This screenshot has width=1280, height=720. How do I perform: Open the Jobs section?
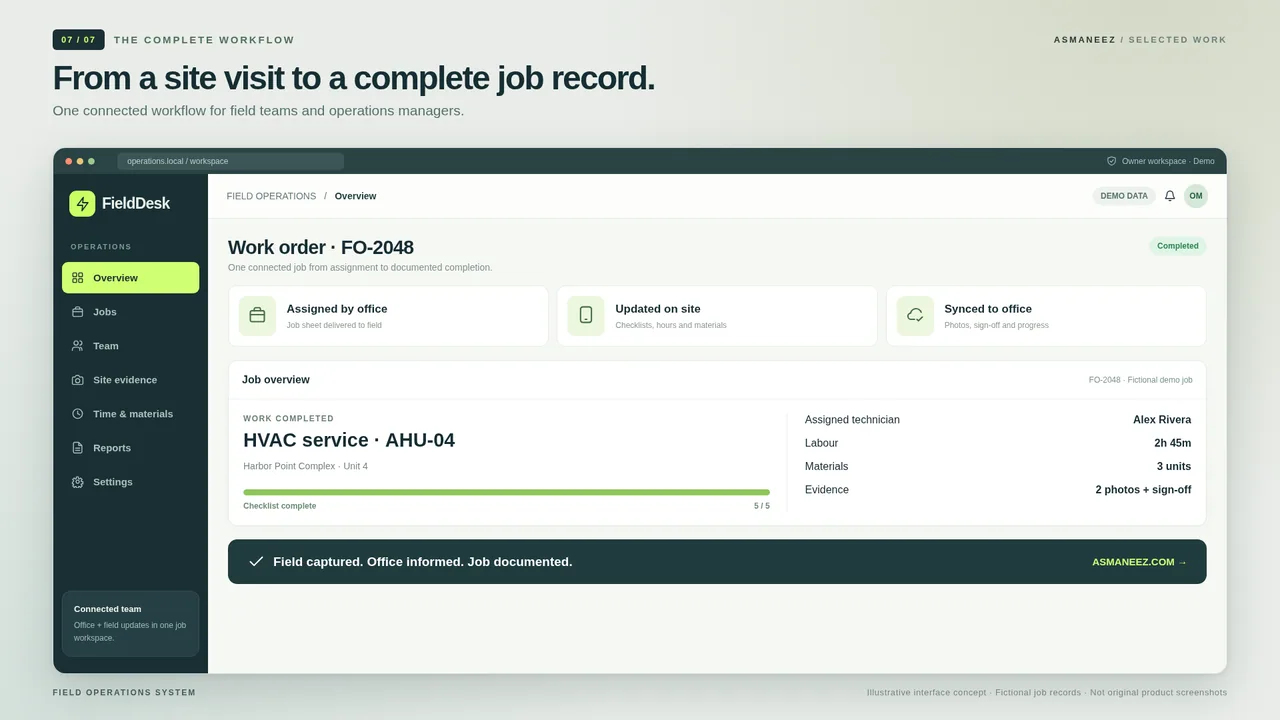coord(130,312)
